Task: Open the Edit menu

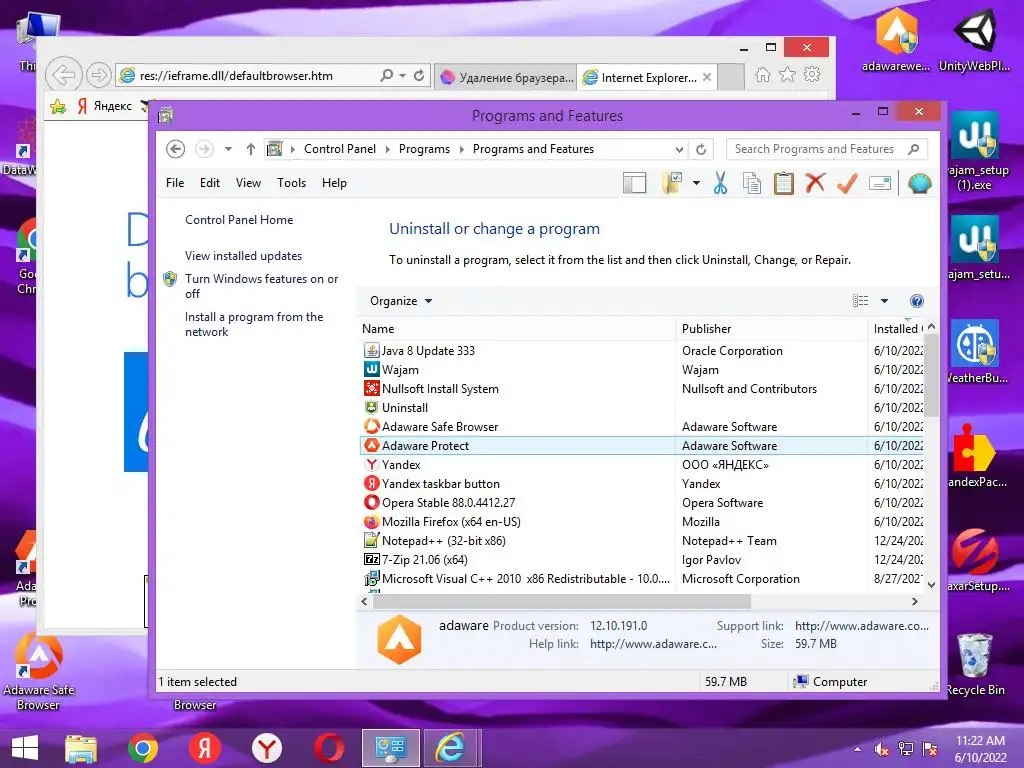Action: point(210,183)
